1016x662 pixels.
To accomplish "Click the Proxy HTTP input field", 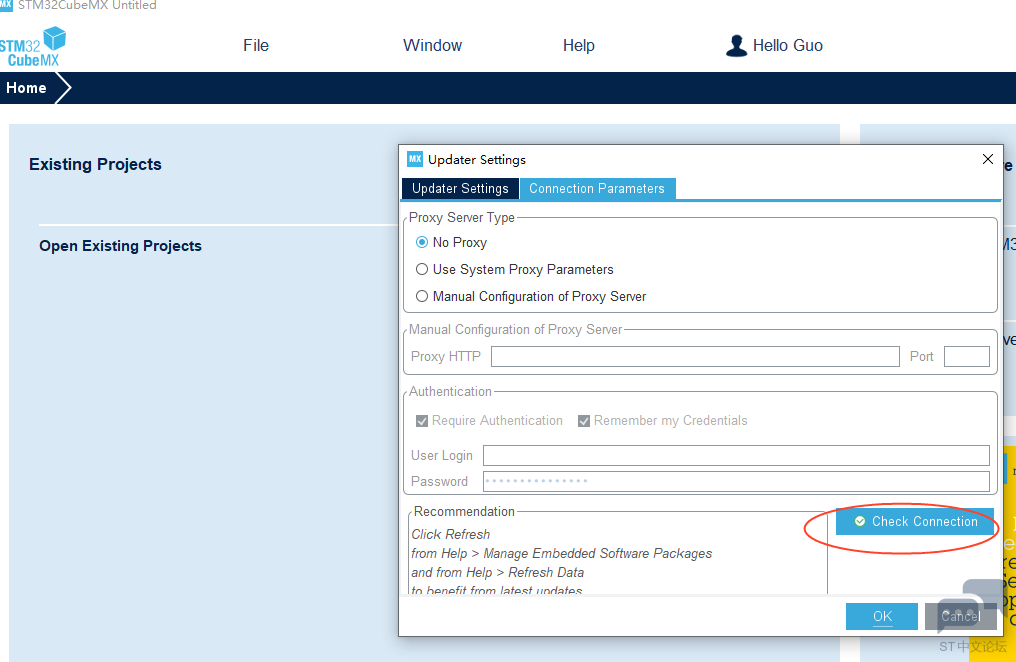I will coord(695,357).
